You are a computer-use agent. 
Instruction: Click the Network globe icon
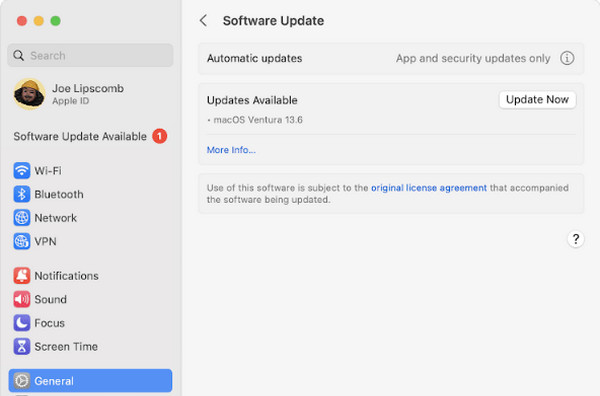pyautogui.click(x=22, y=218)
